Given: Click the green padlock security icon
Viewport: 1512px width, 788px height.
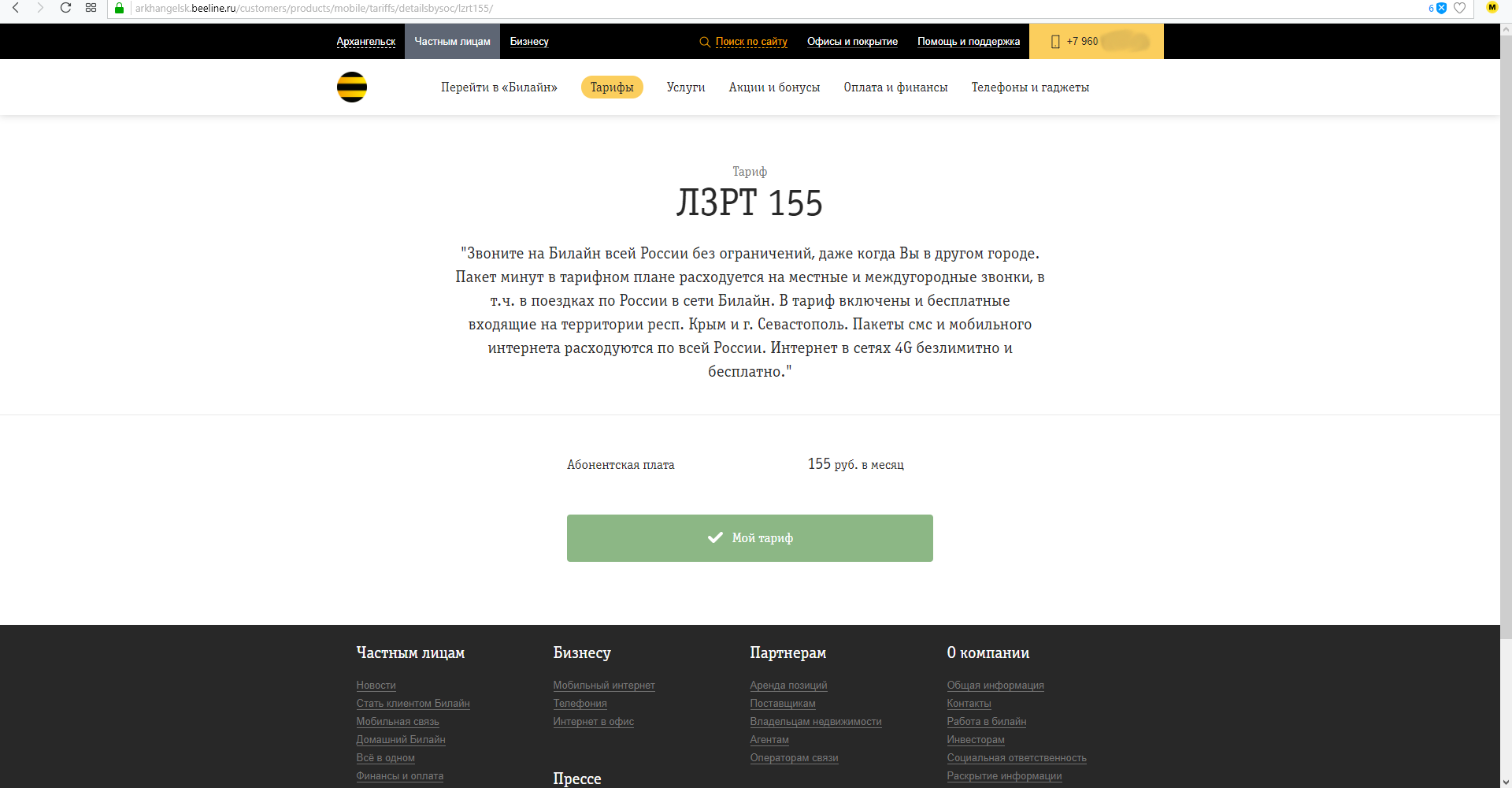Looking at the screenshot, I should [x=120, y=8].
